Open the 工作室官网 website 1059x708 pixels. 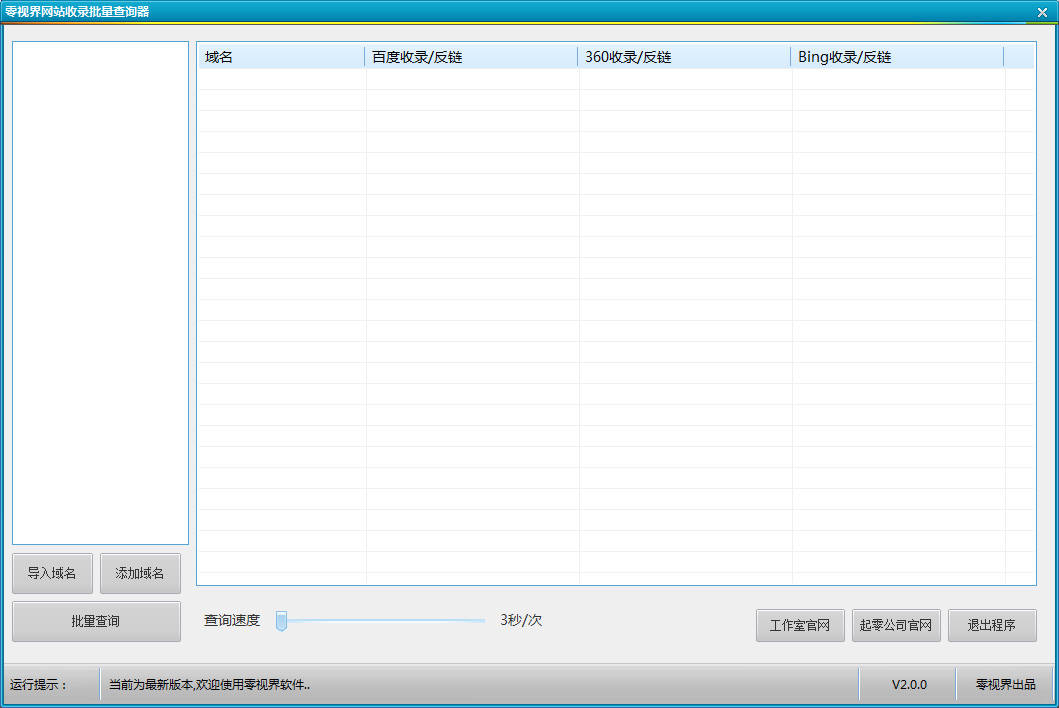coord(800,625)
